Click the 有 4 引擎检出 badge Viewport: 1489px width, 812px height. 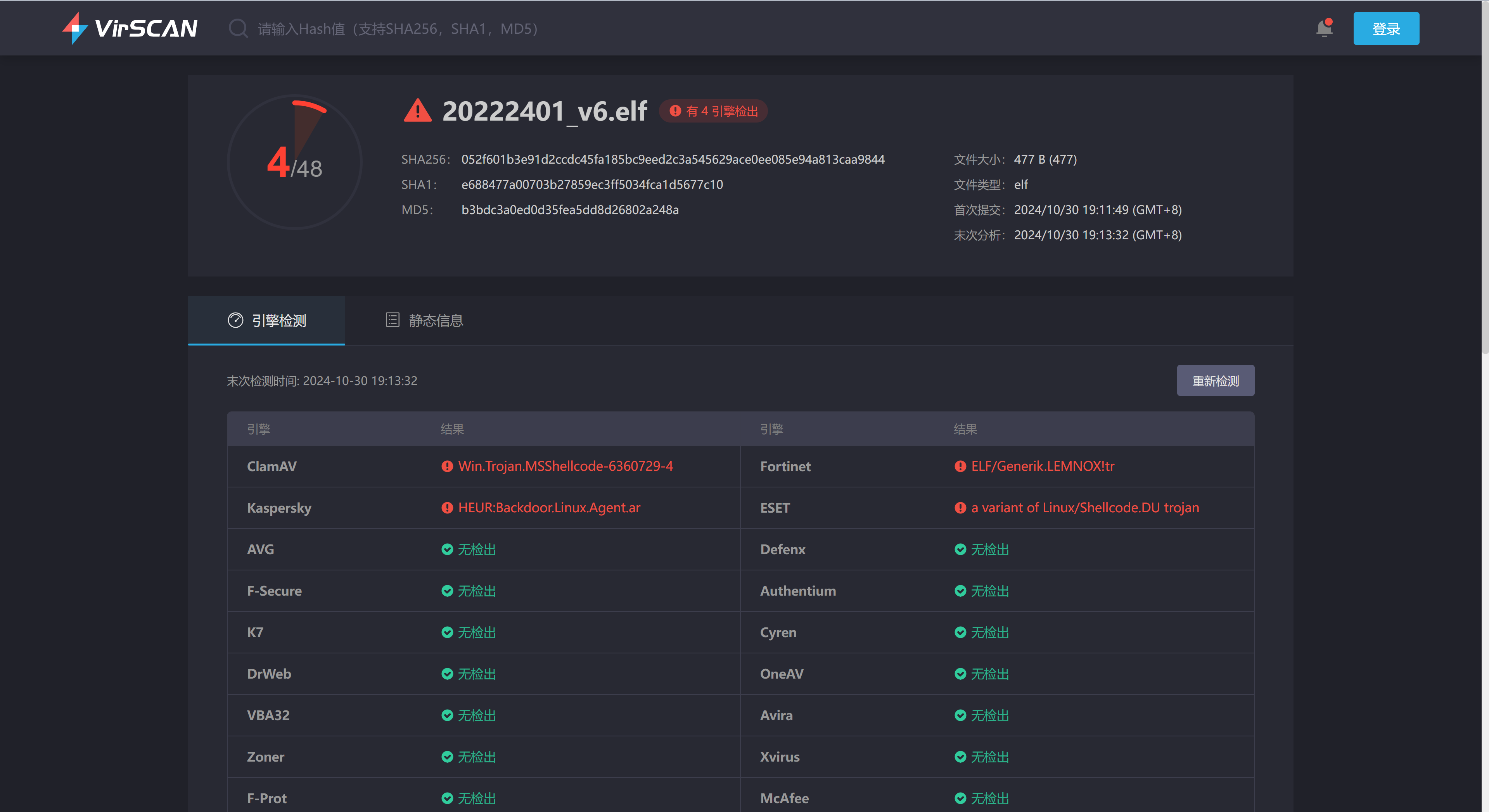713,112
